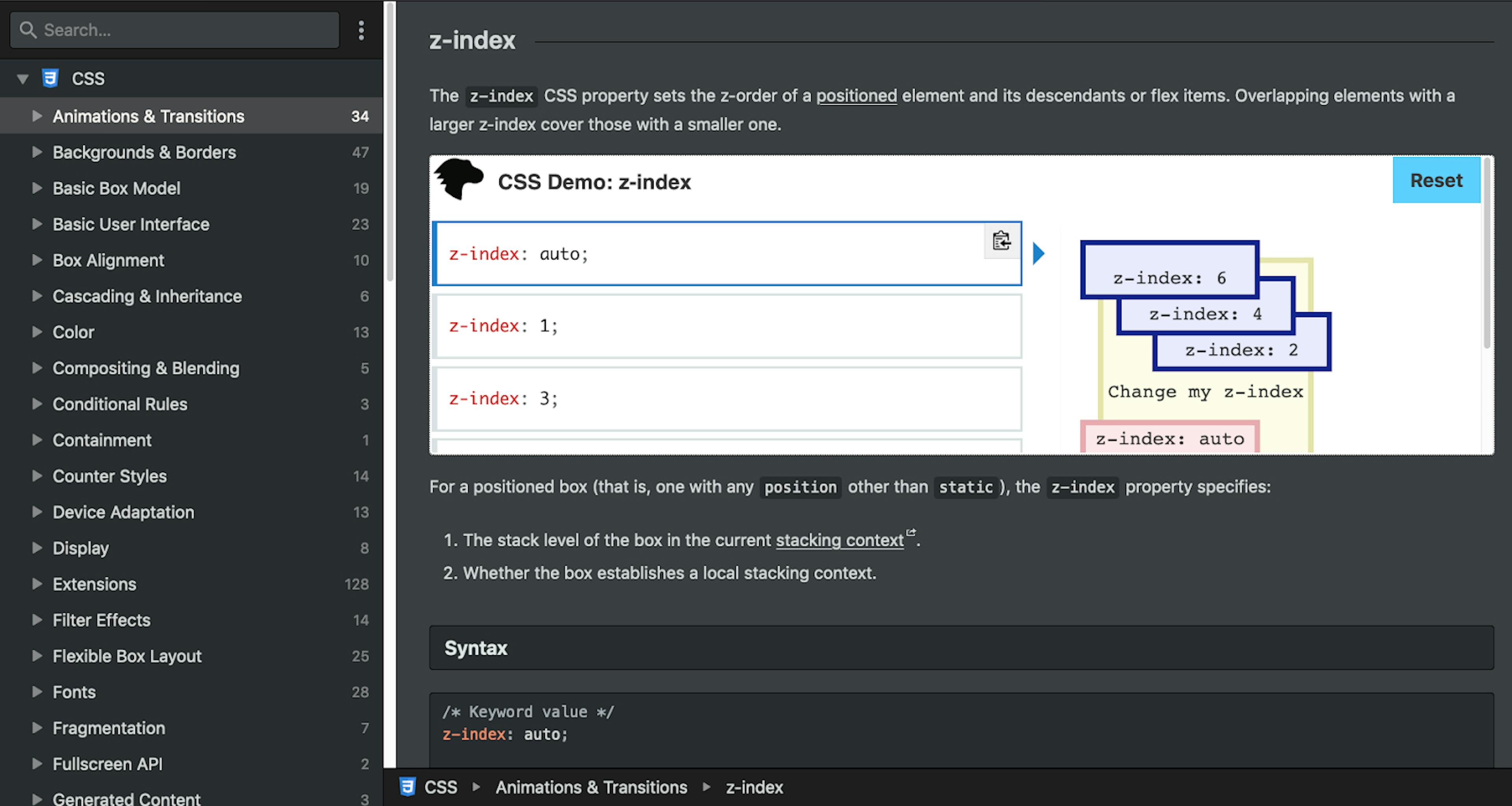The image size is (1512, 806).
Task: Collapse the CSS tree section
Action: tap(22, 78)
